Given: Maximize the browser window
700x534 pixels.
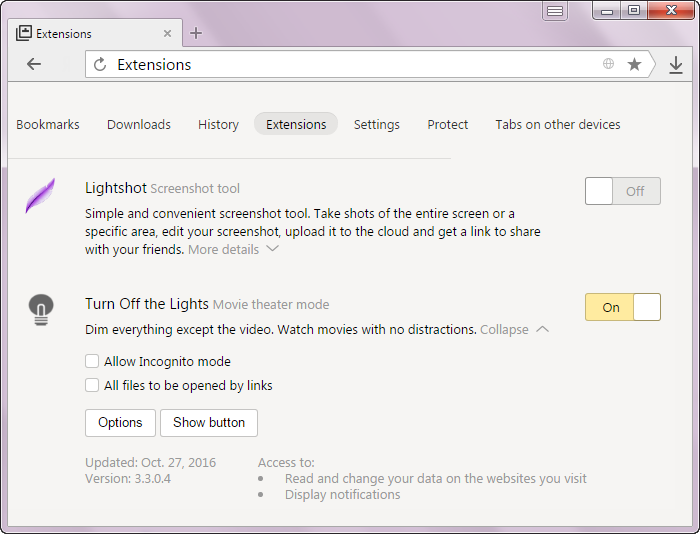Looking at the screenshot, I should [634, 11].
